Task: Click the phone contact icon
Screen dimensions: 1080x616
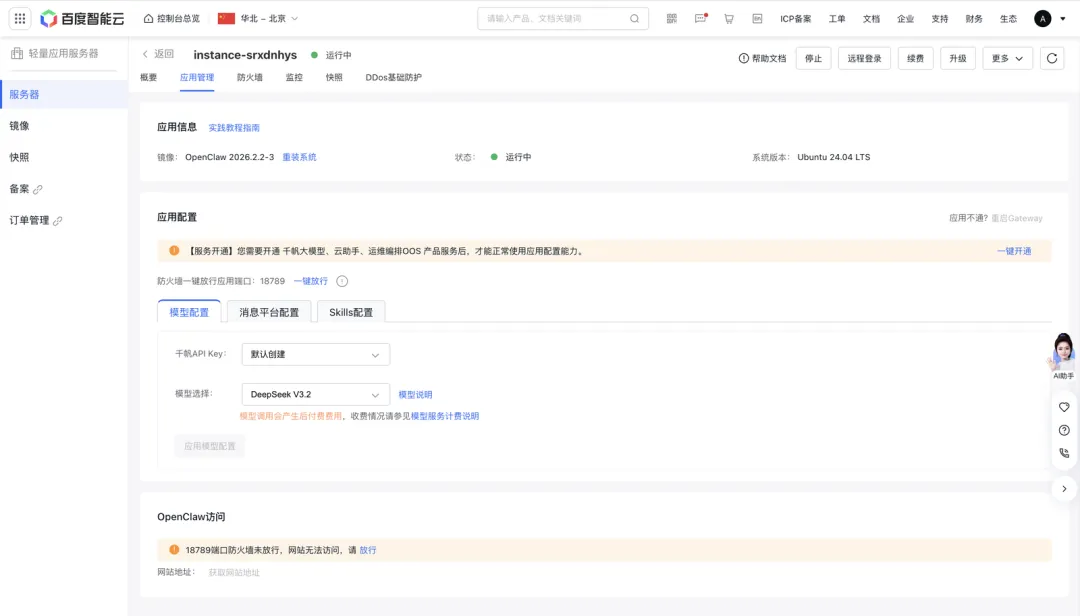Action: pyautogui.click(x=1064, y=453)
